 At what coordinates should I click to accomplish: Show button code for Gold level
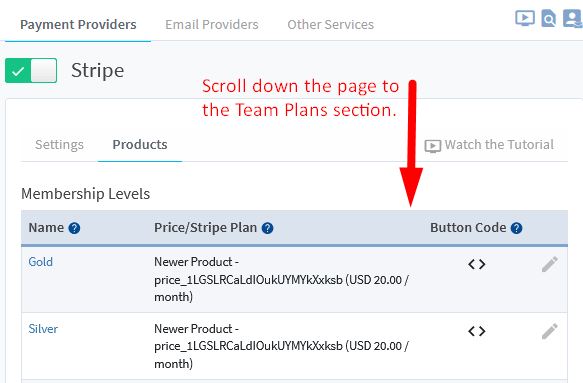477,264
